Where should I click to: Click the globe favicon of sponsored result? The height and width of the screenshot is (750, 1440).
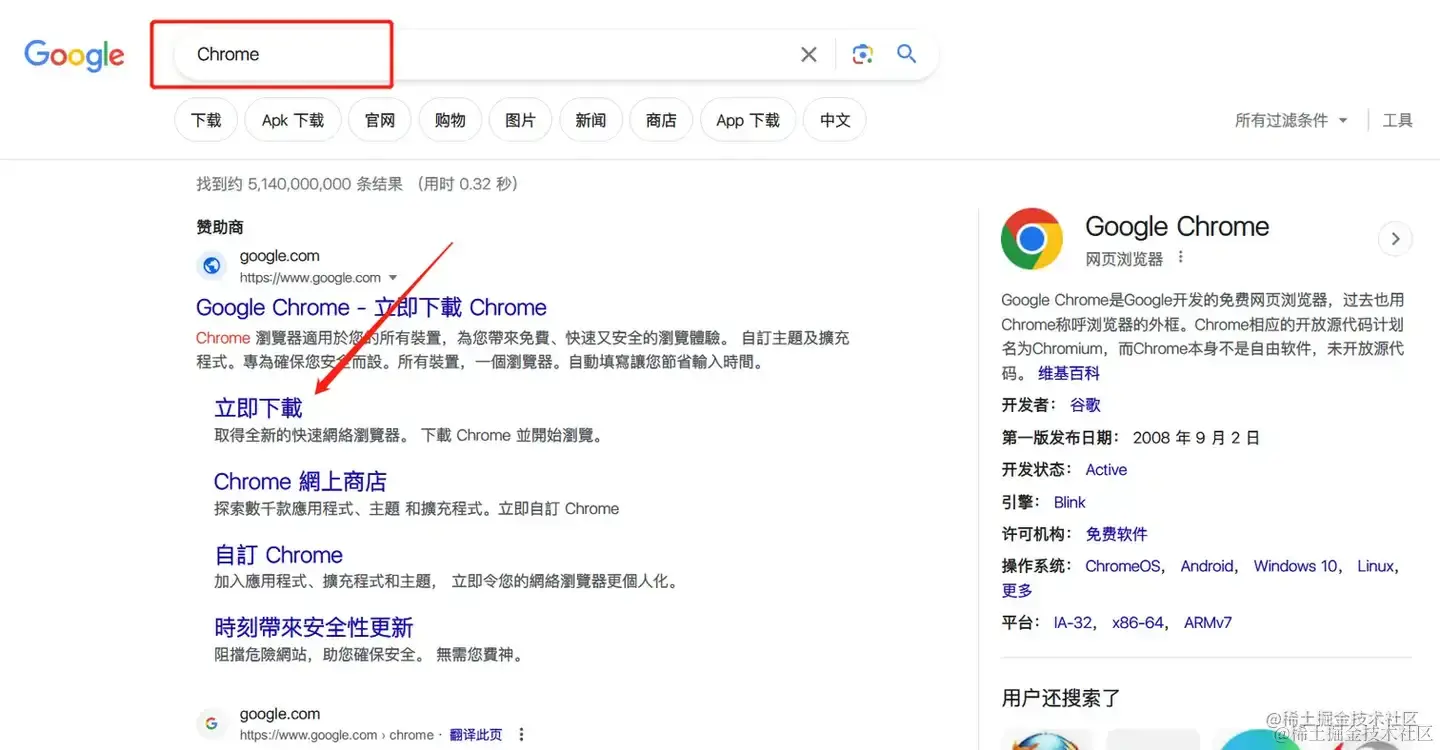pos(211,266)
